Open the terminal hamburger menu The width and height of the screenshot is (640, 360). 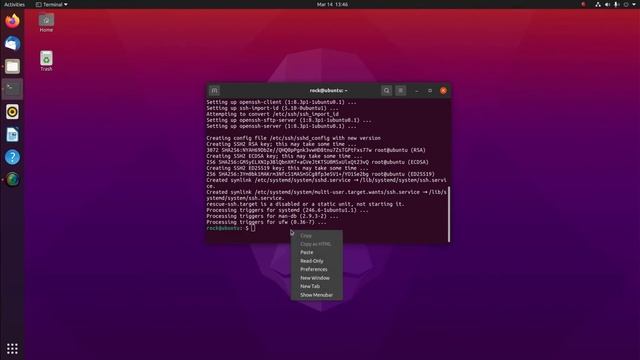[x=400, y=91]
